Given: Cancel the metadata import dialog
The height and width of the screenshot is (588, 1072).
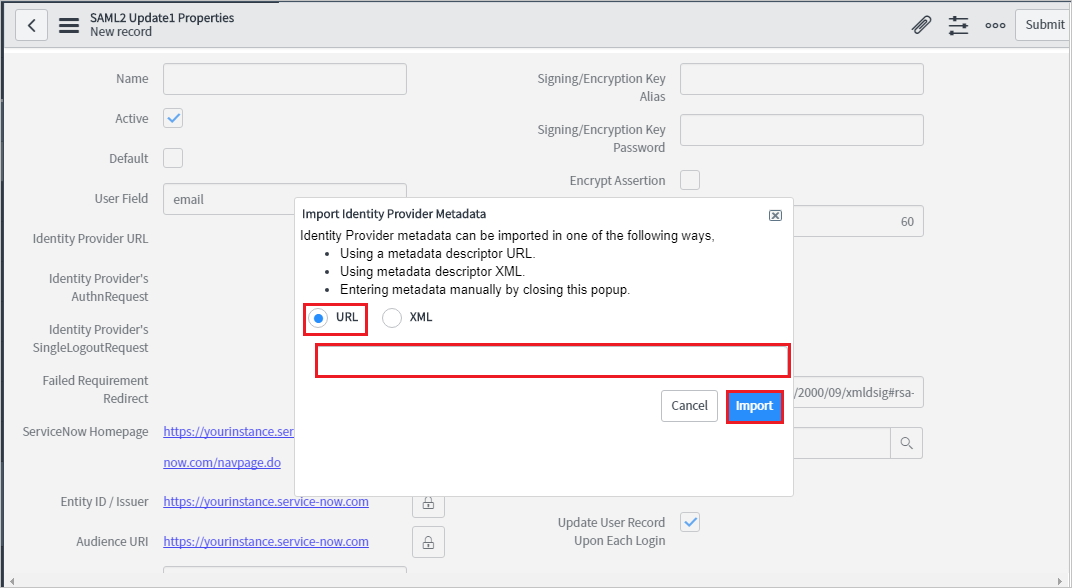Looking at the screenshot, I should tap(689, 406).
